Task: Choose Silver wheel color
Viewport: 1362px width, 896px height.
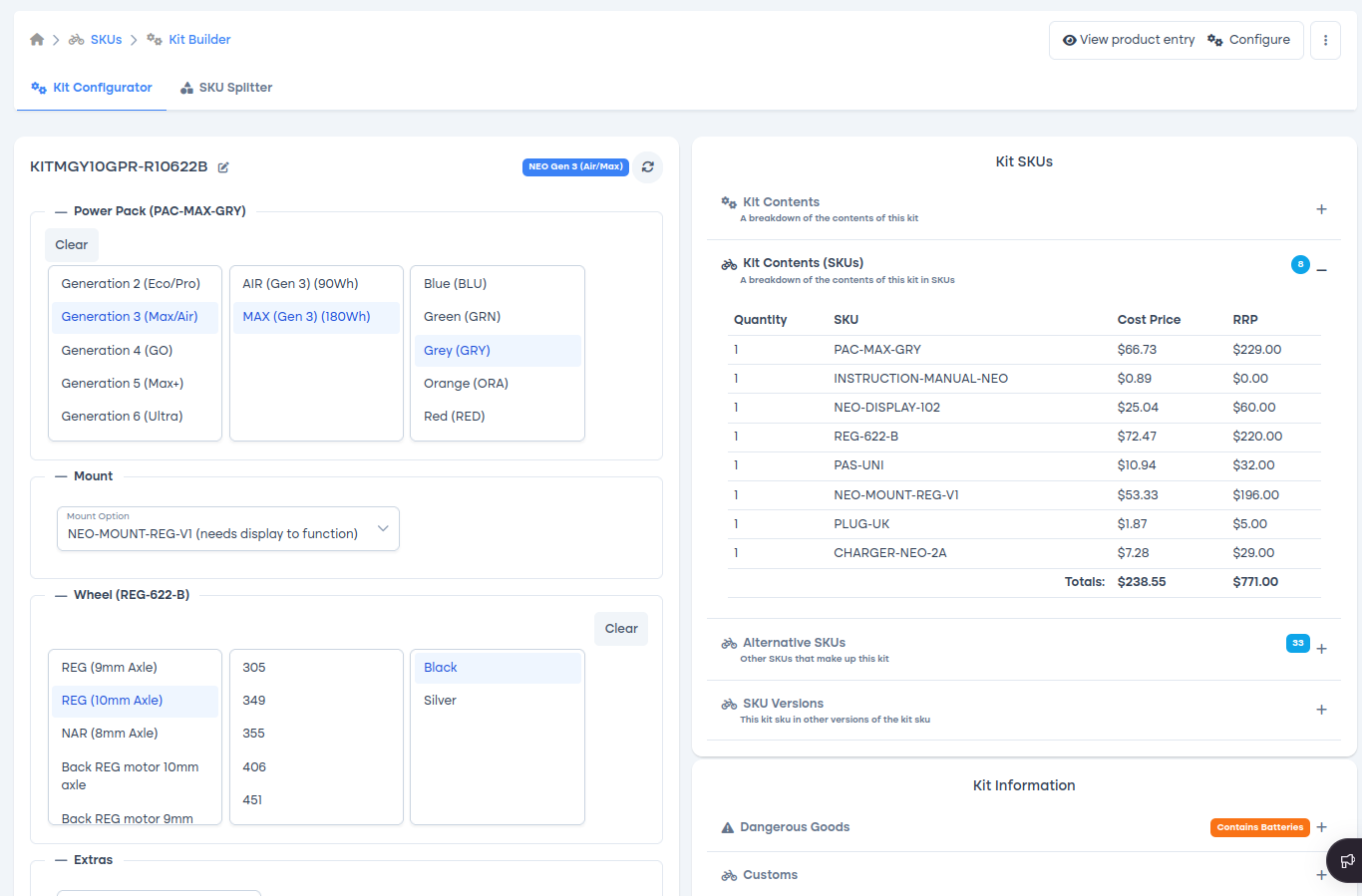Action: click(x=498, y=701)
